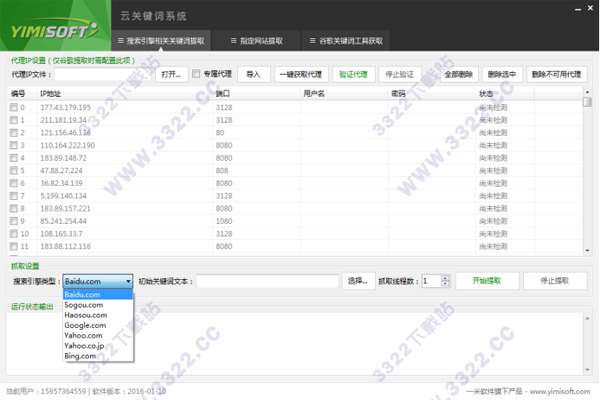This screenshot has height=400, width=600.
Task: Check the box for row 0 (177.43.179.195)
Action: pos(14,107)
